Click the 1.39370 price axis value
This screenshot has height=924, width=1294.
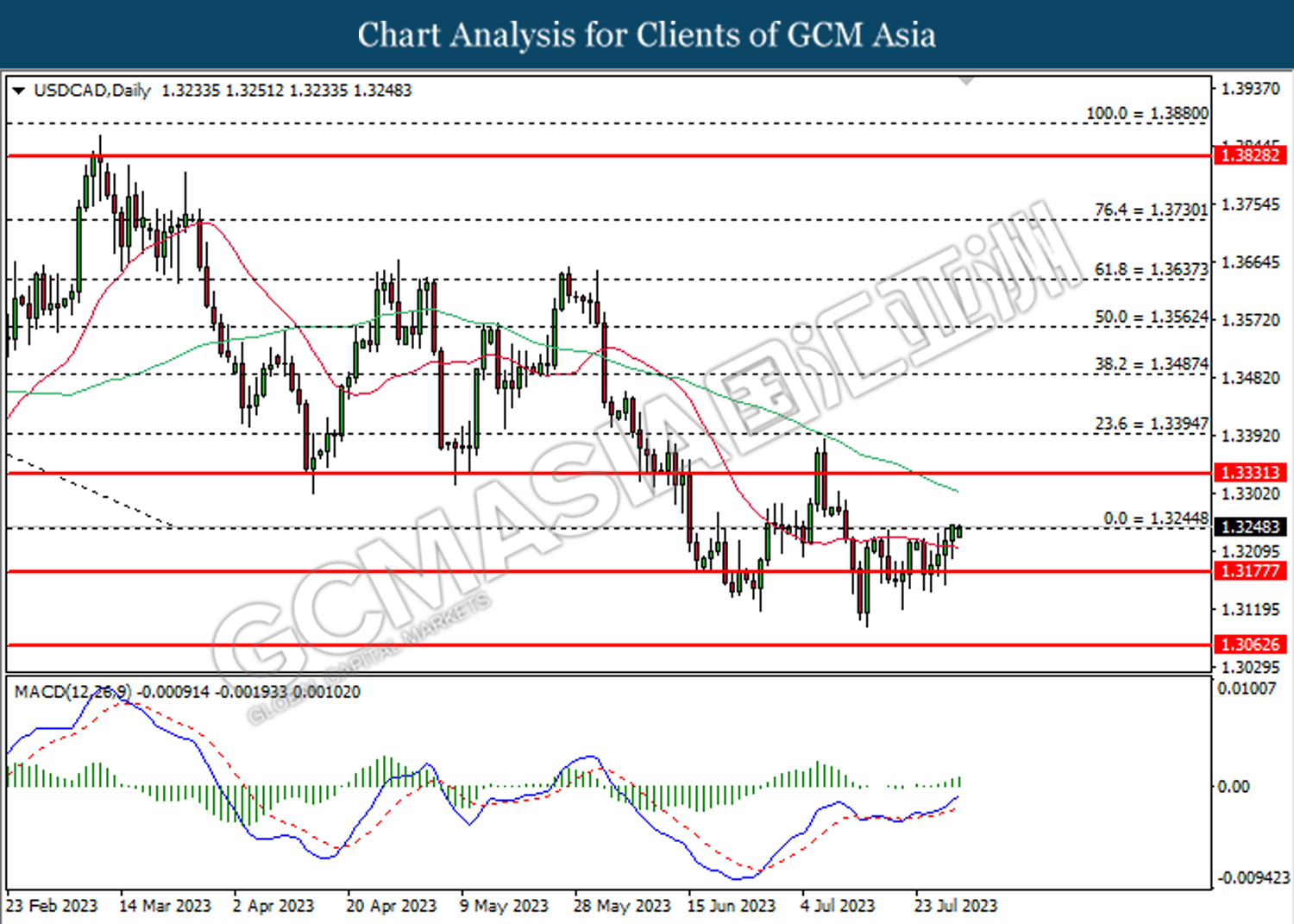click(1251, 88)
